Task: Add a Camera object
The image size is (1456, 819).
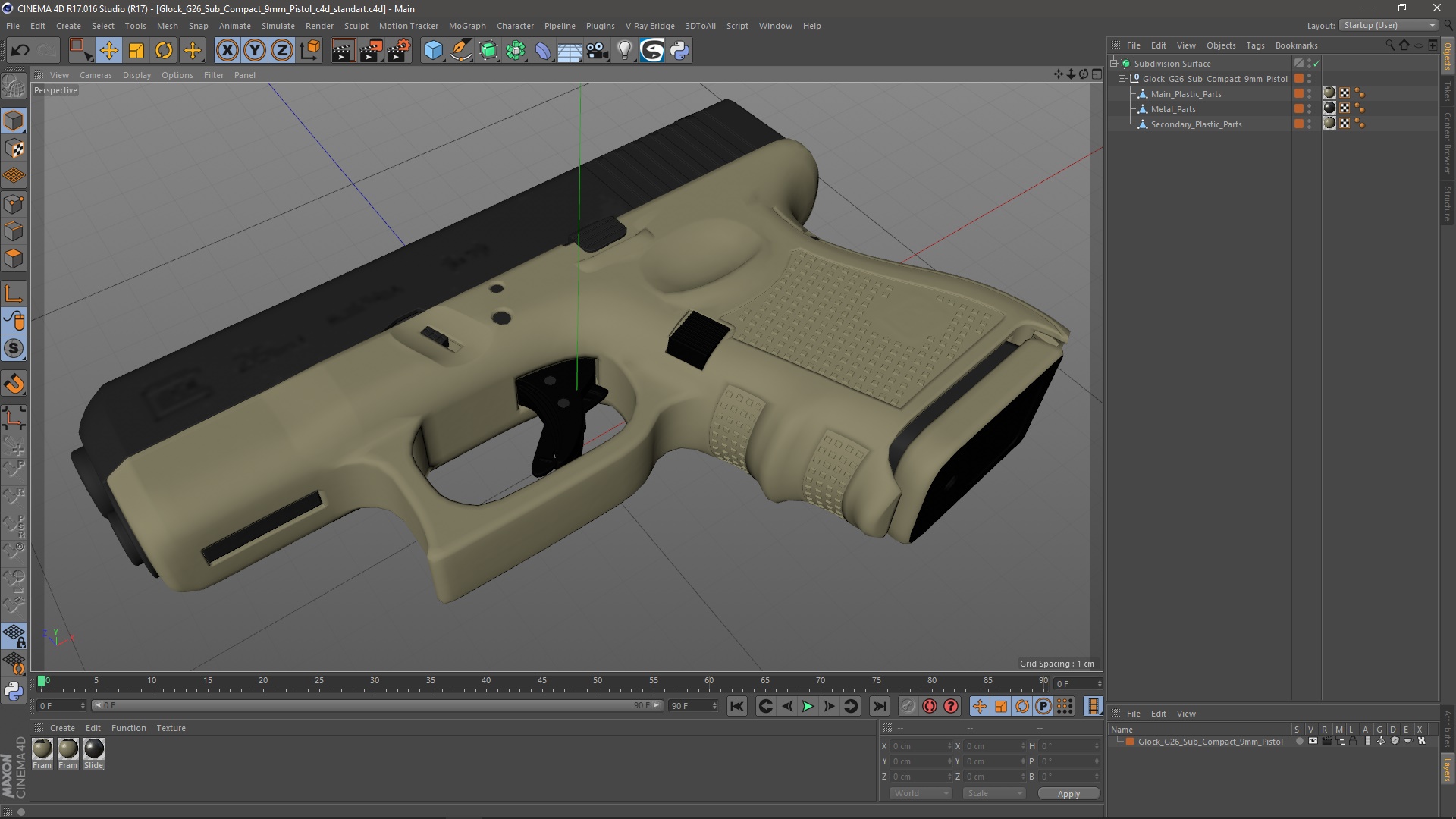Action: [598, 51]
